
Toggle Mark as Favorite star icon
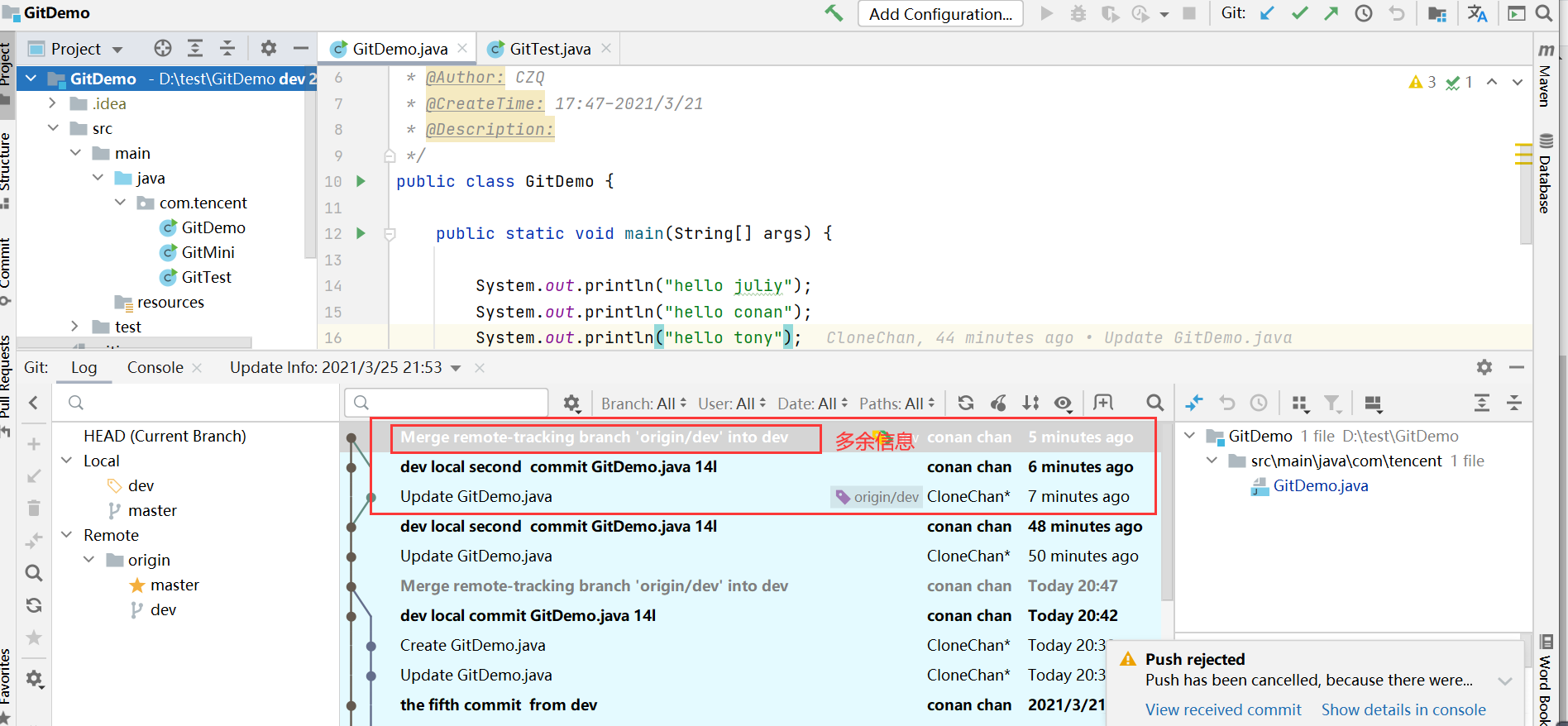pos(34,637)
